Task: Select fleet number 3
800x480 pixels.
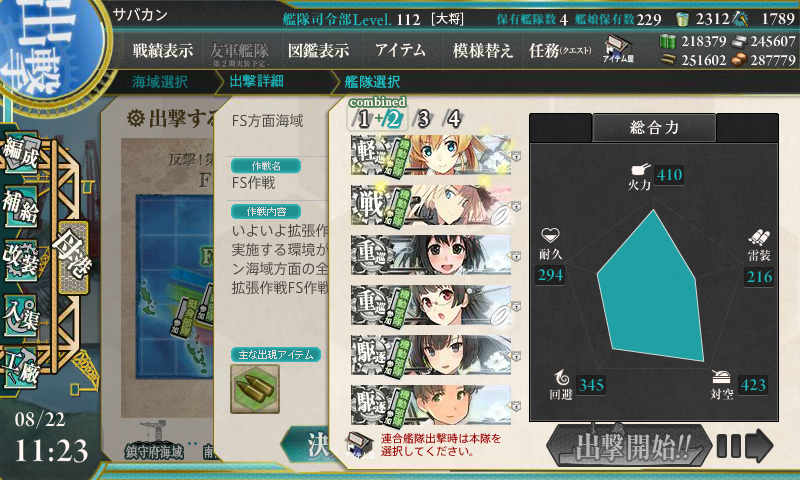Action: point(423,119)
